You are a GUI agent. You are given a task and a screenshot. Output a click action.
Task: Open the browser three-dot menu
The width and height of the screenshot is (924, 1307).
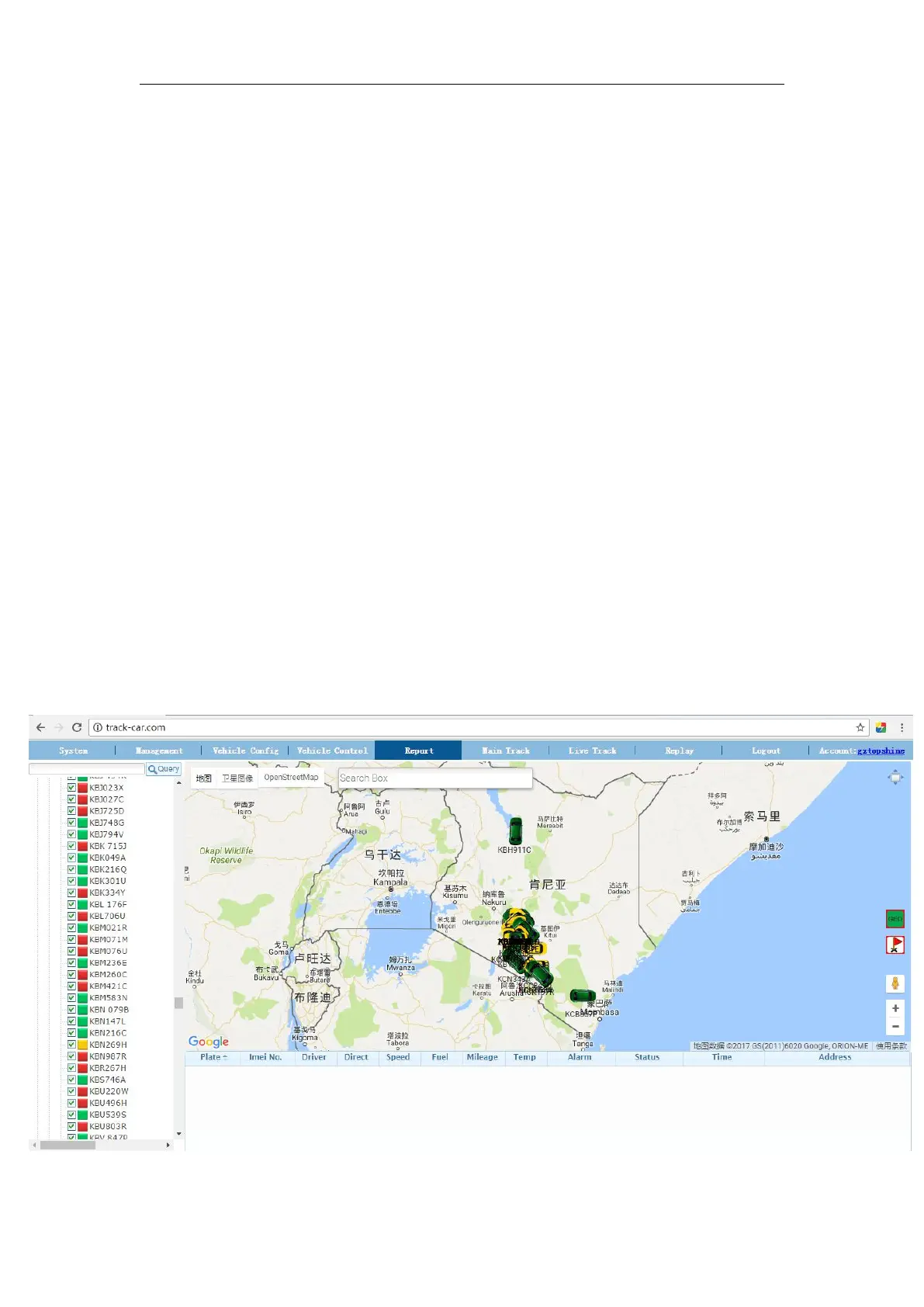pyautogui.click(x=902, y=727)
